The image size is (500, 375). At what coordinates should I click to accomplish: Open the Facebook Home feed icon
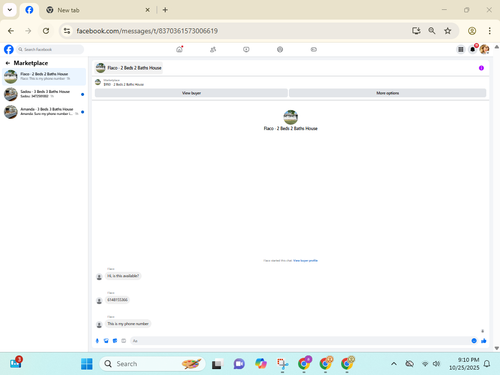coord(179,49)
